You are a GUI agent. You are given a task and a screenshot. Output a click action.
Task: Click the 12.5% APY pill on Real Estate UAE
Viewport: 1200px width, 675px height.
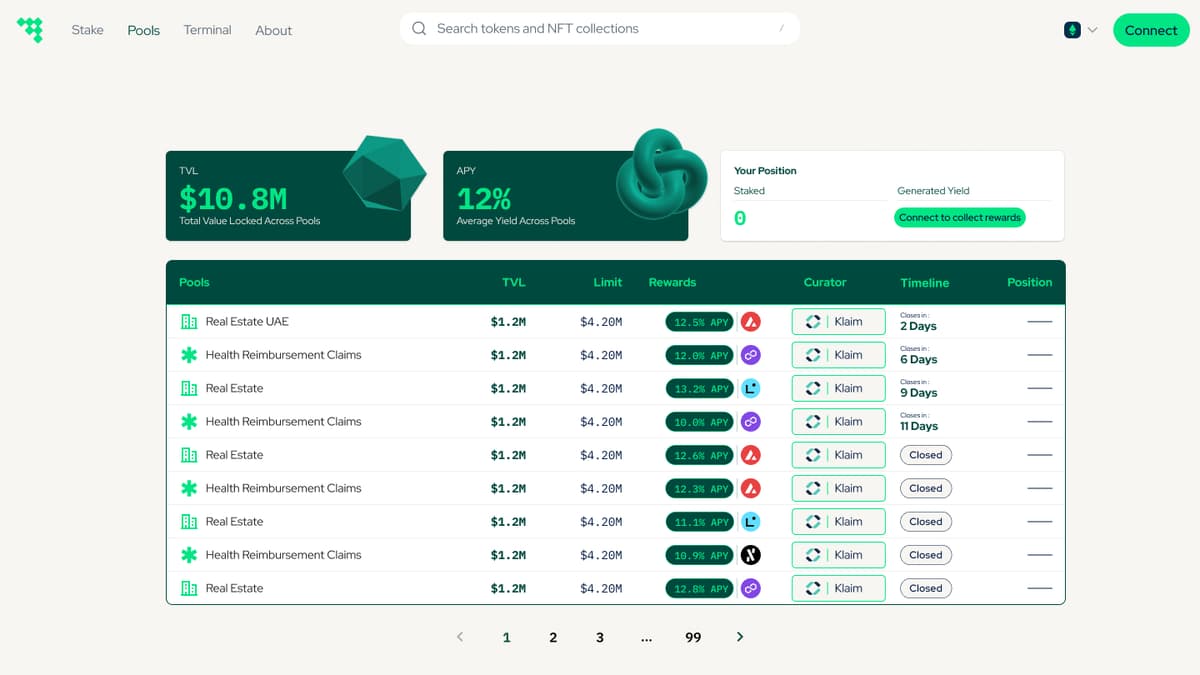tap(699, 321)
